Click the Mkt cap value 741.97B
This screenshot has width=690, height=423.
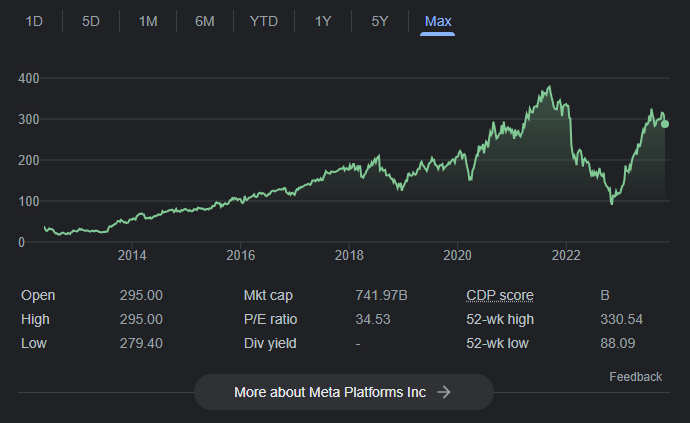pos(381,295)
